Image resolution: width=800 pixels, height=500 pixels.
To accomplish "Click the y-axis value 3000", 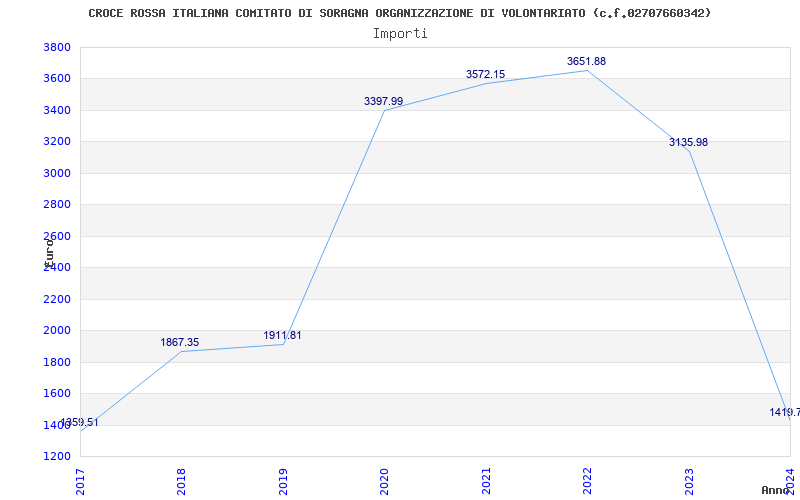I will (x=57, y=173).
